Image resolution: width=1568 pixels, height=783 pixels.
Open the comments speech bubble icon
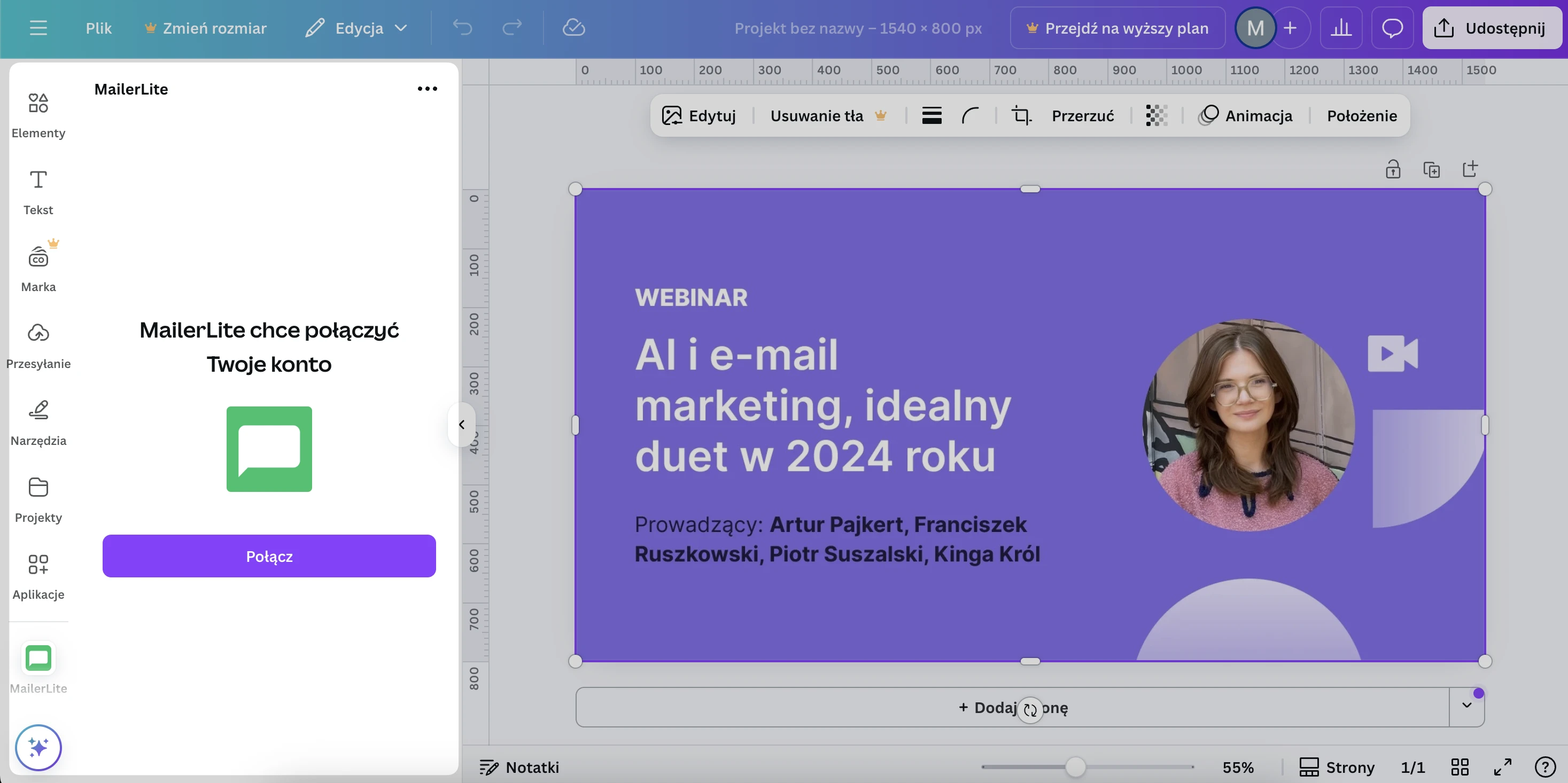[x=1392, y=28]
